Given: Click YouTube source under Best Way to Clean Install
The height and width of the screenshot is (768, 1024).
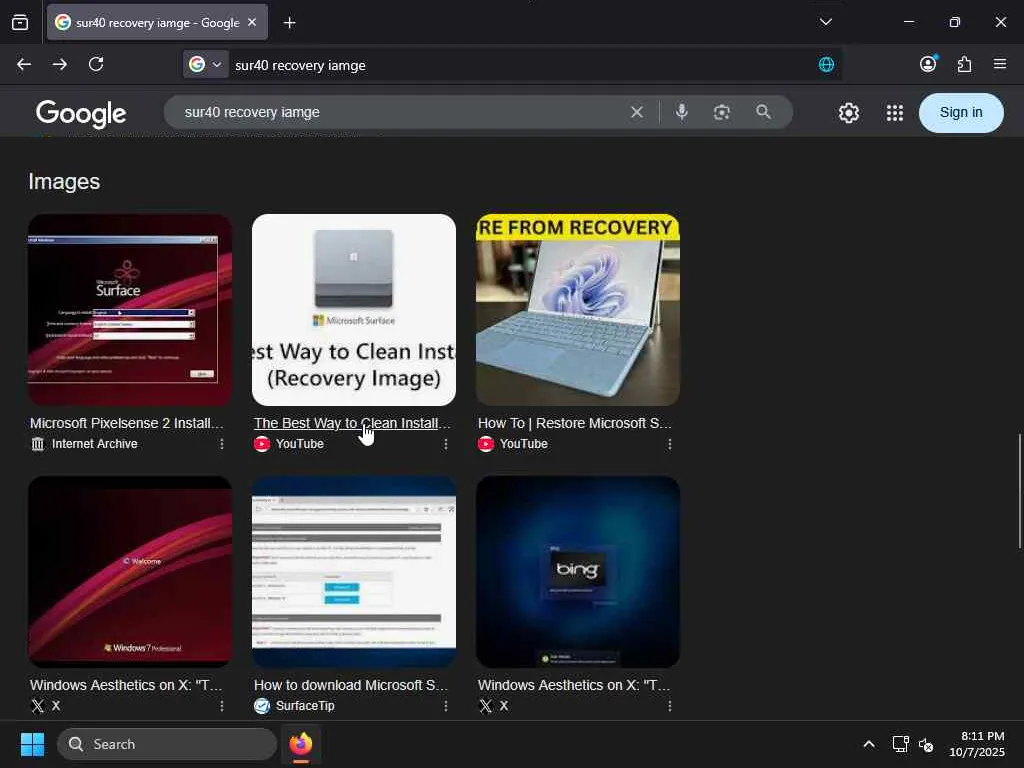Looking at the screenshot, I should pos(300,444).
